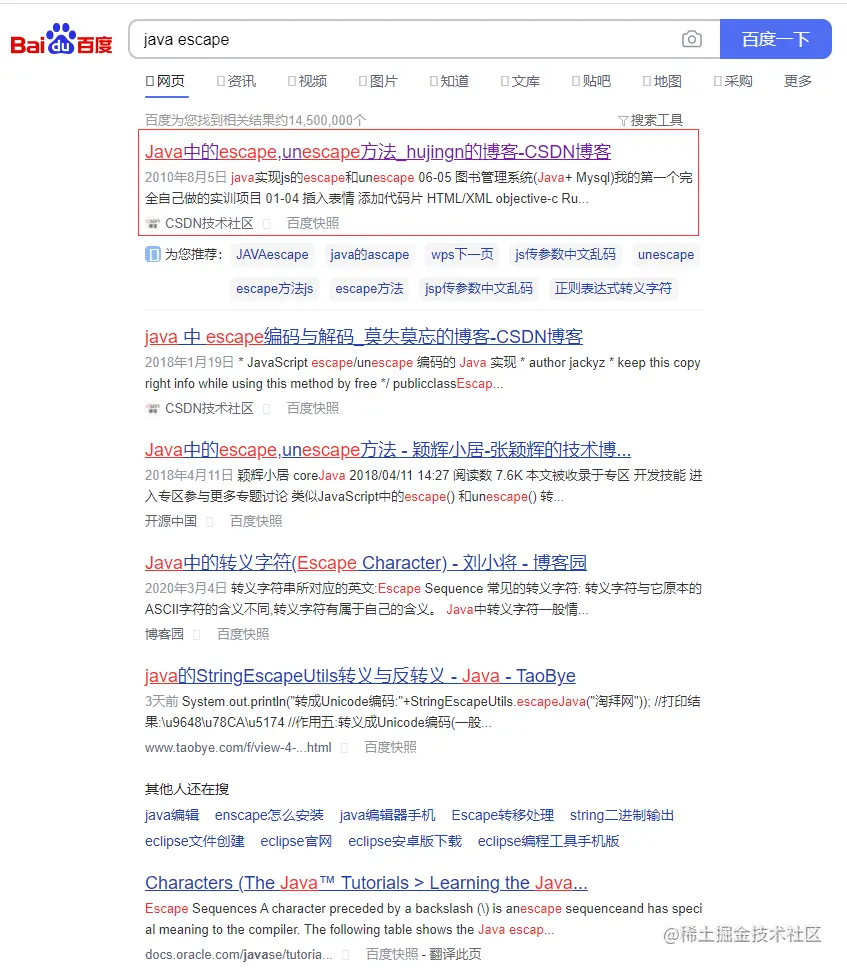
Task: Click www.taobye.com source URL
Action: 238,747
